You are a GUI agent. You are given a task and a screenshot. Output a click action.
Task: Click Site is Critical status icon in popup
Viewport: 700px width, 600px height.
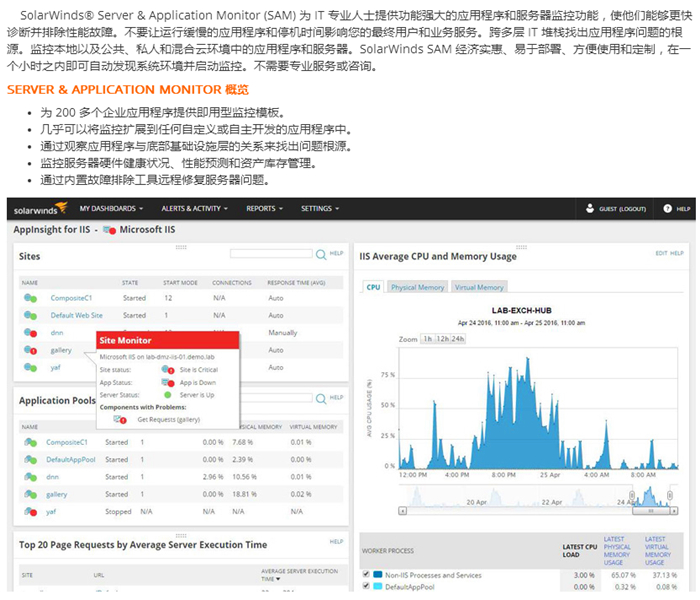[x=168, y=370]
